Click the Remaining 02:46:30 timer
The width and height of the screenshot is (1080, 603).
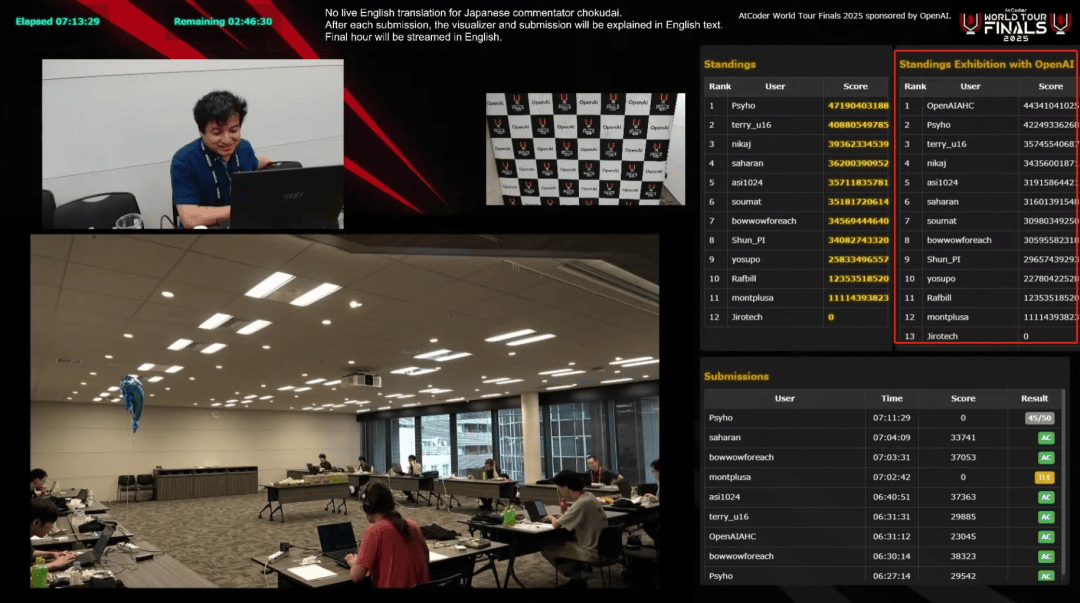click(x=222, y=21)
